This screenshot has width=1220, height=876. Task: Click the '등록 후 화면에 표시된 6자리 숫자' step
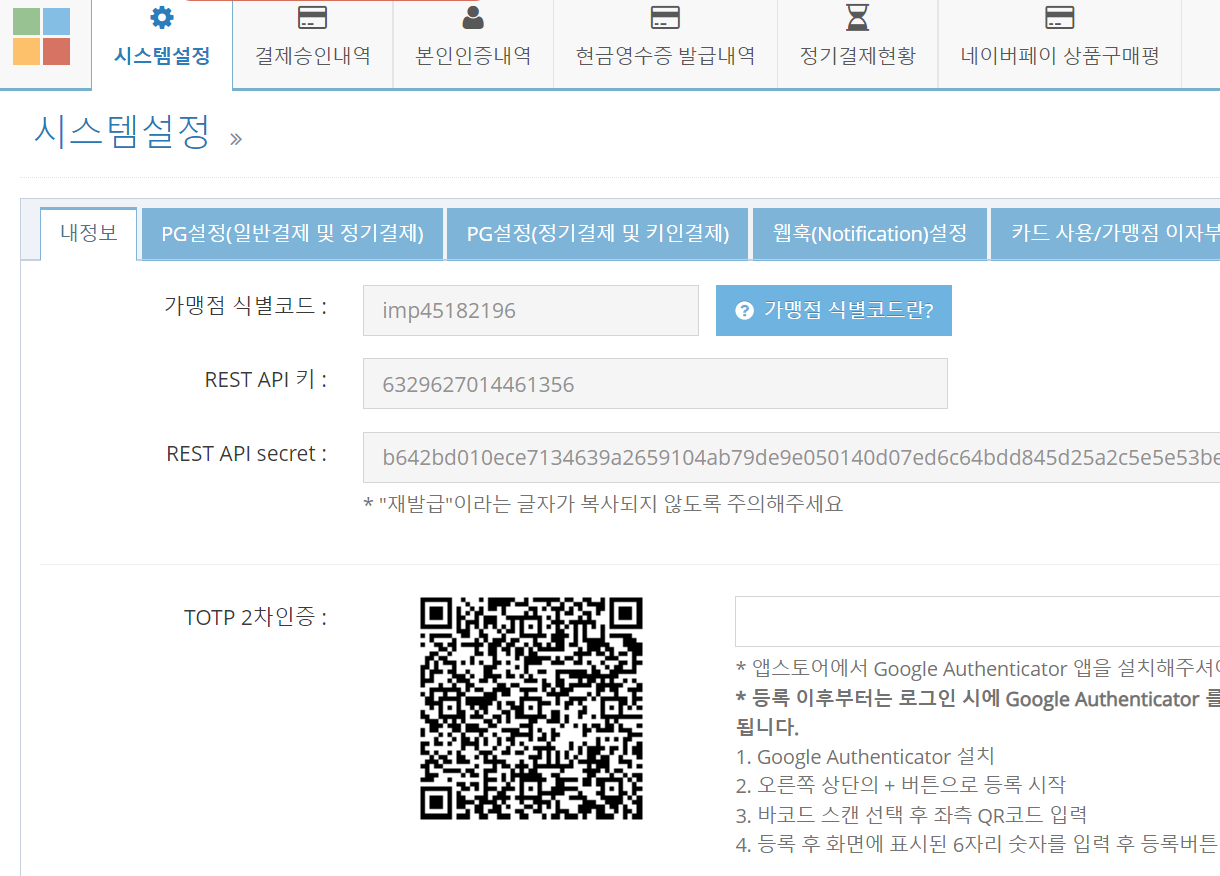(977, 844)
